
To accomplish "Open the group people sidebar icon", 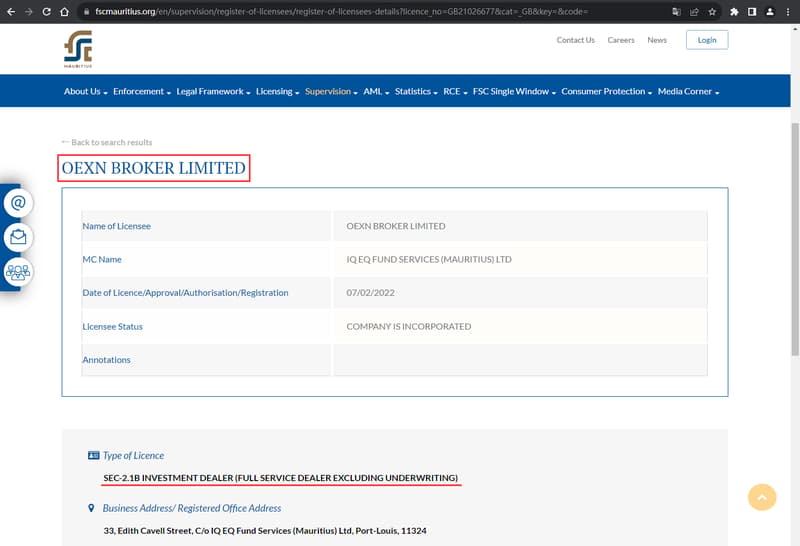I will (x=18, y=272).
